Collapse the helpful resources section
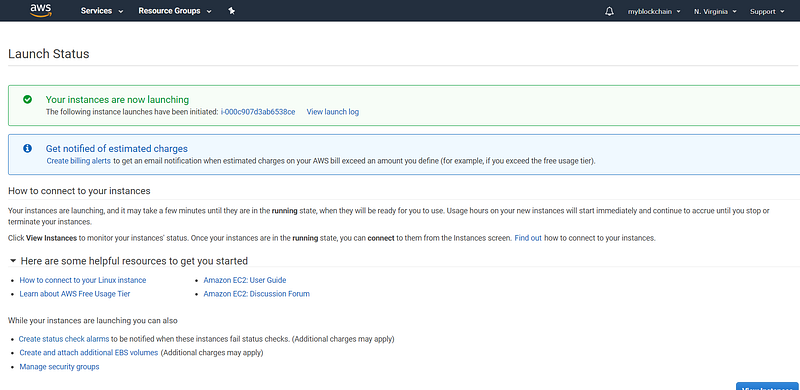This screenshot has width=800, height=390. 13,261
